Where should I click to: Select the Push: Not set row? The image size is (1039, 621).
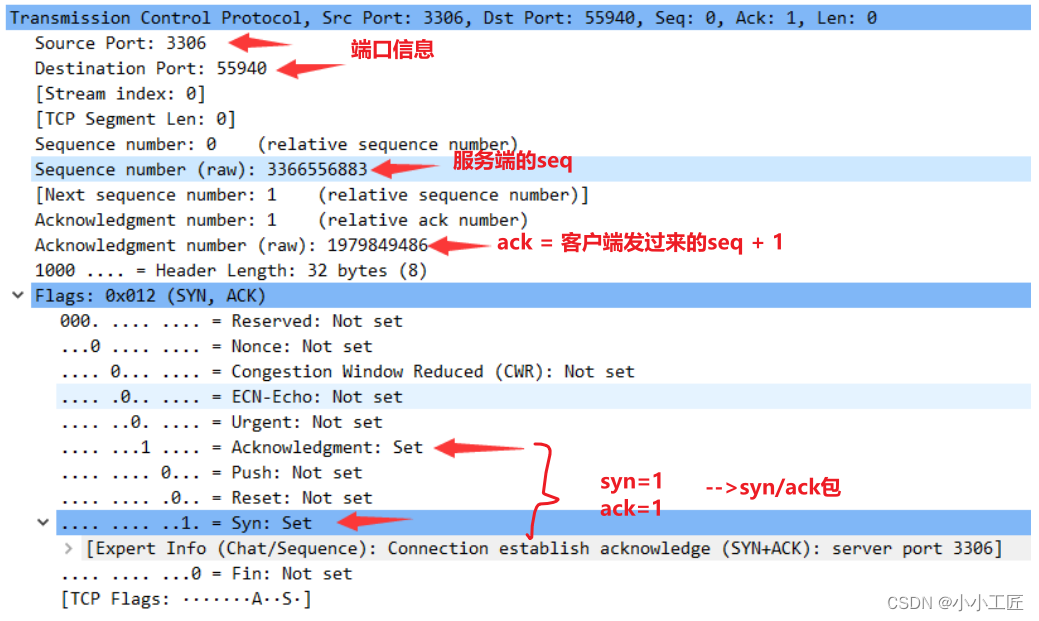coord(211,473)
